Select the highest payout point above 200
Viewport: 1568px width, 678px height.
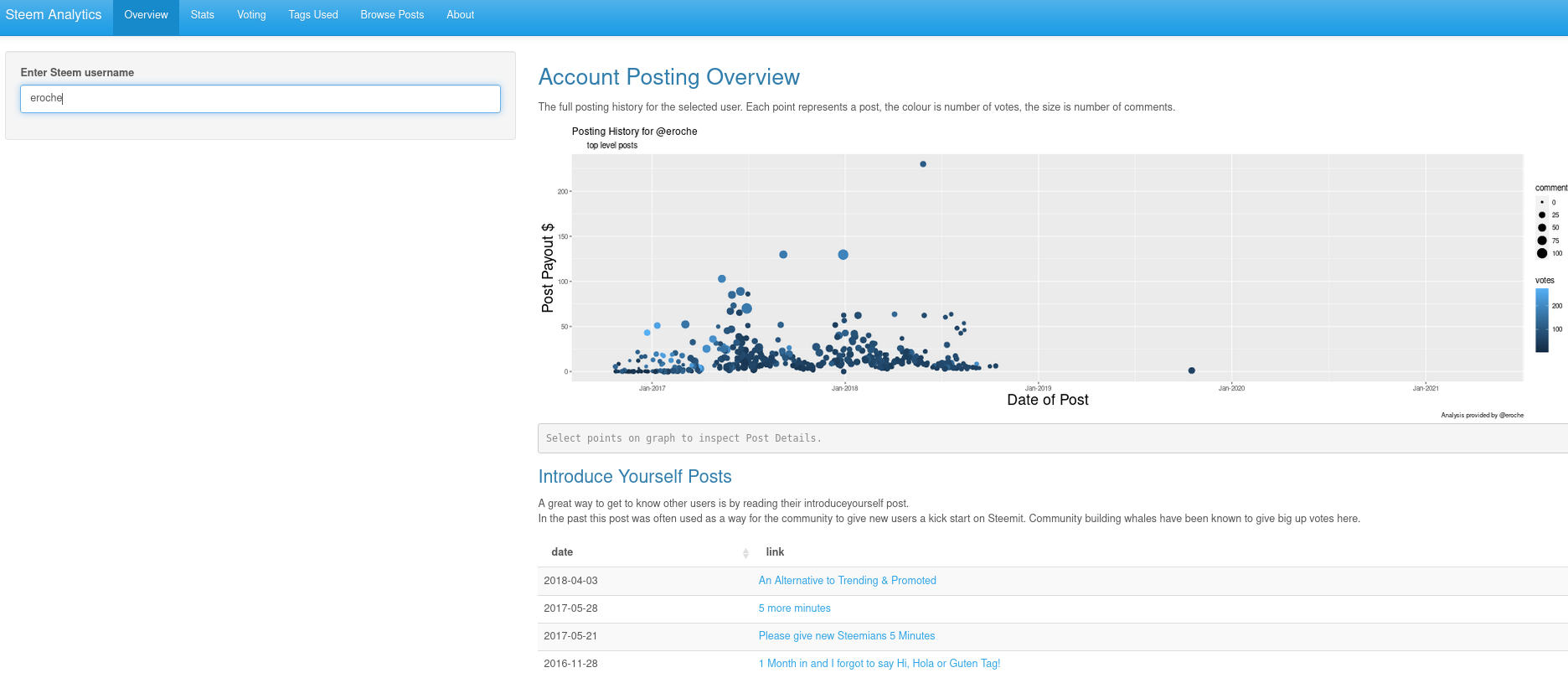(923, 164)
